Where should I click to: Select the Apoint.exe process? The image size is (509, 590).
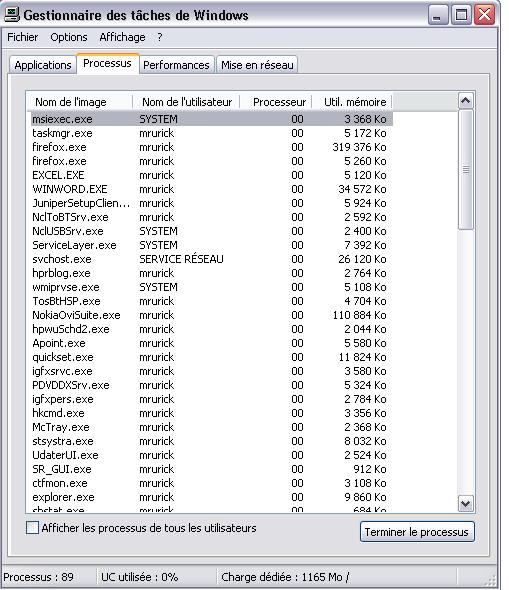(x=211, y=343)
